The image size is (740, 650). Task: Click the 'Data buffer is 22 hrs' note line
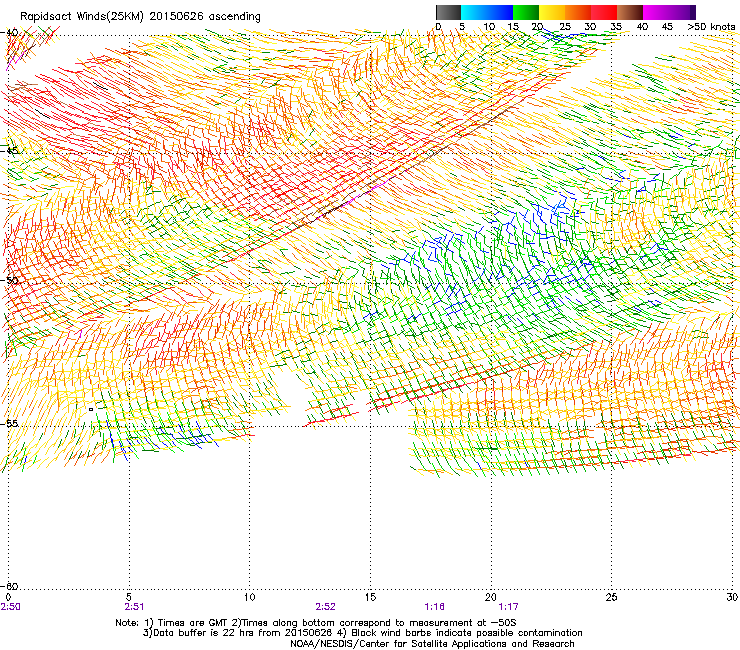[362, 633]
